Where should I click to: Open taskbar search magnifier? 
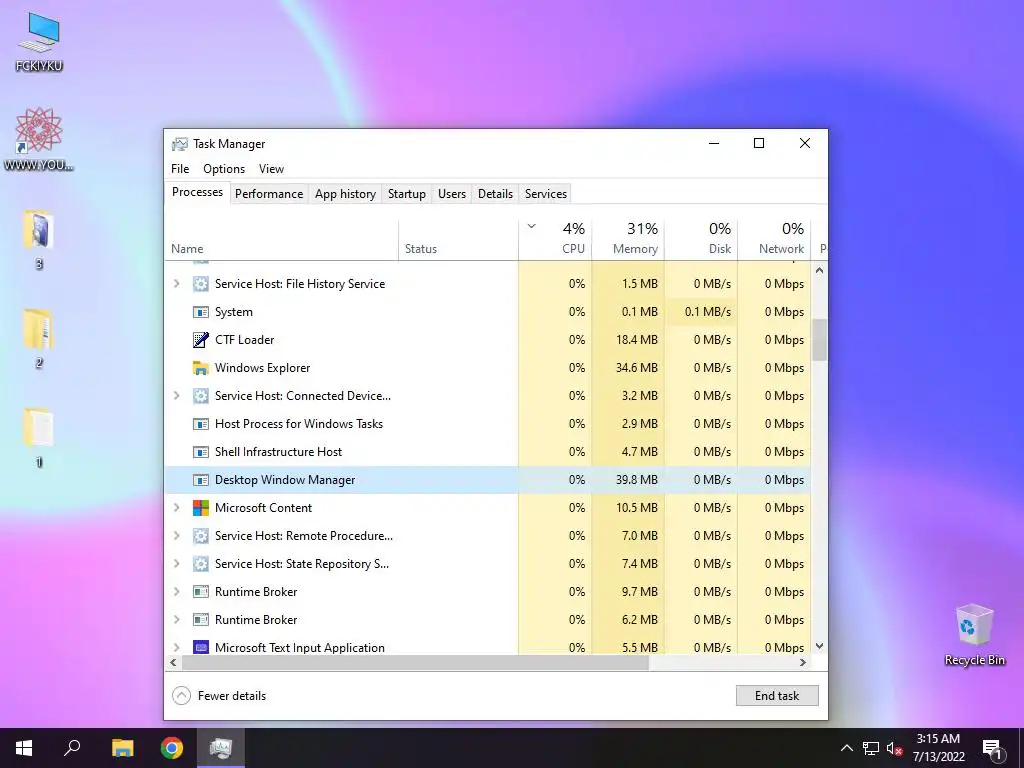pyautogui.click(x=72, y=748)
